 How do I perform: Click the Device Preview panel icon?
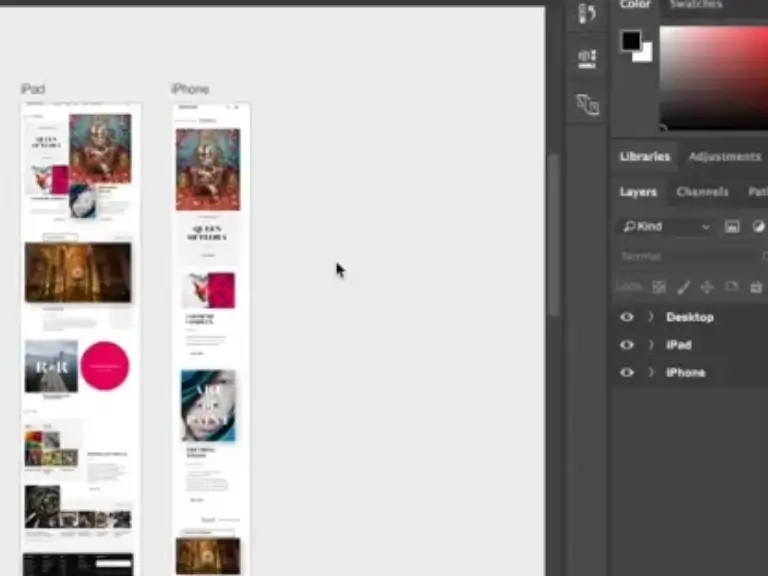587,104
